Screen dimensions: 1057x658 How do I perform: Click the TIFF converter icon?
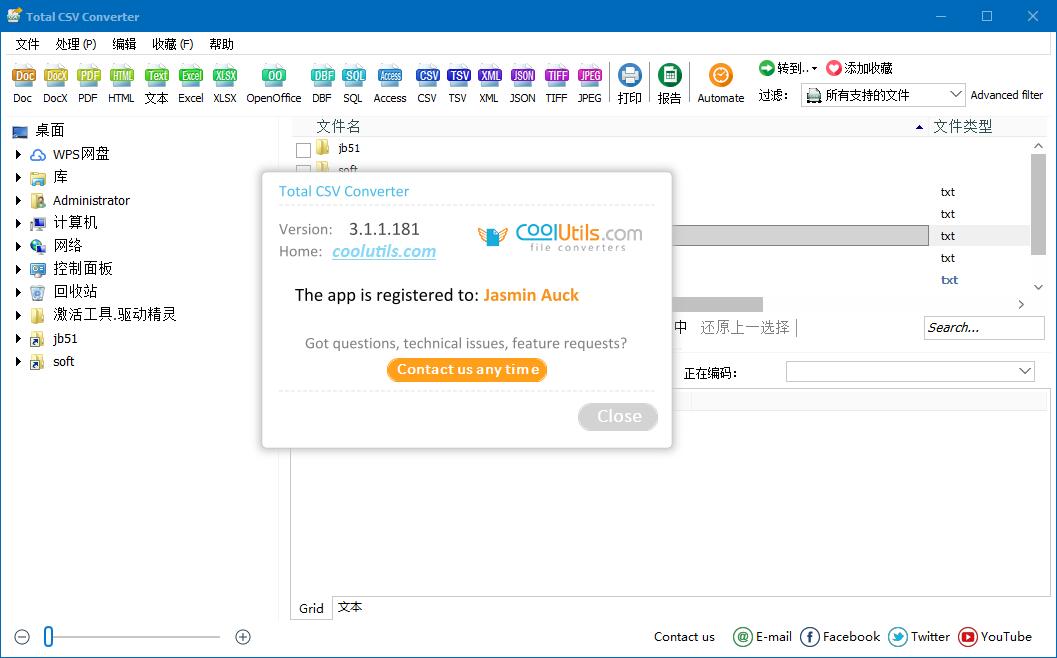tap(556, 75)
